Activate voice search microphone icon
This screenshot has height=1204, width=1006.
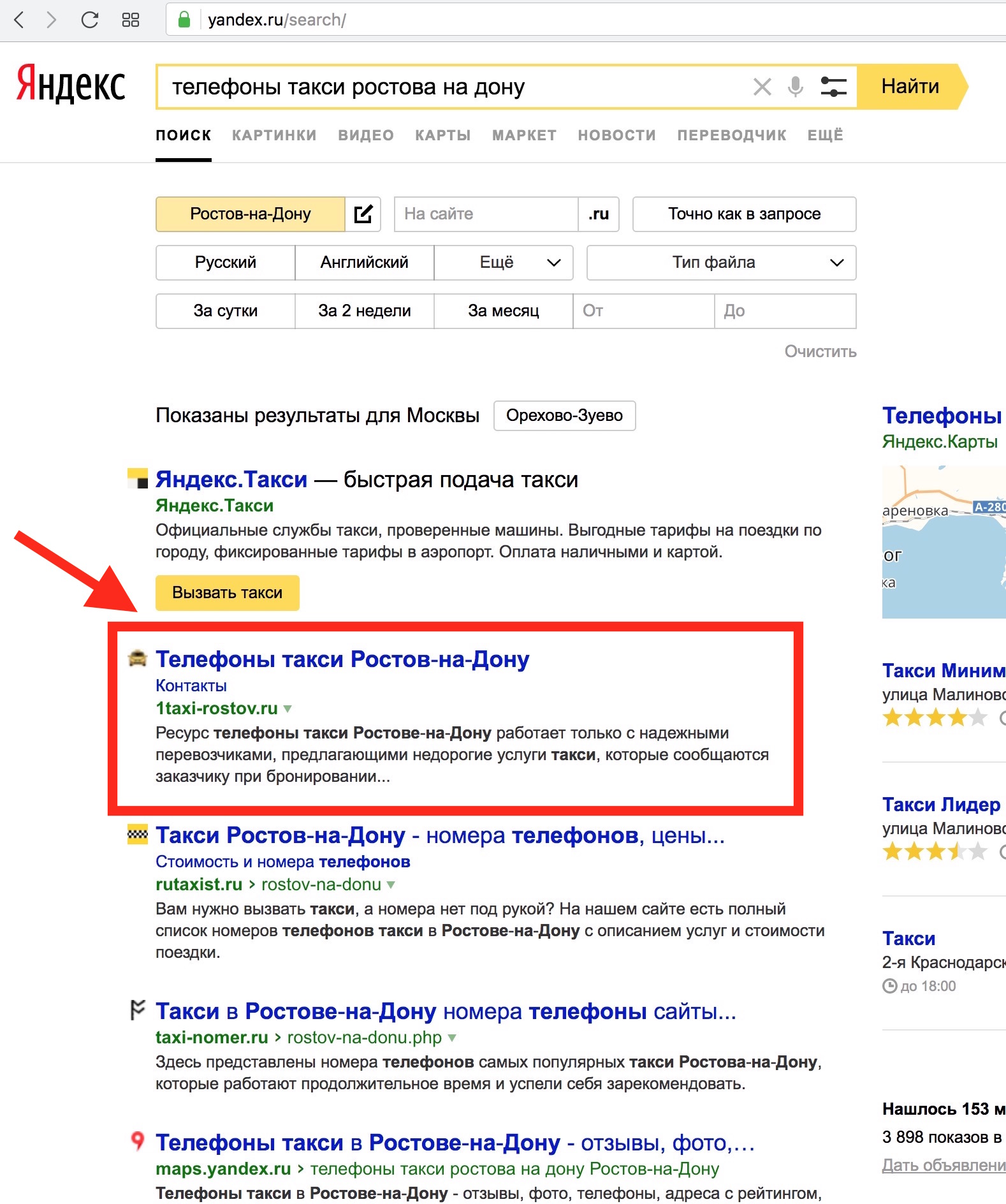point(795,87)
